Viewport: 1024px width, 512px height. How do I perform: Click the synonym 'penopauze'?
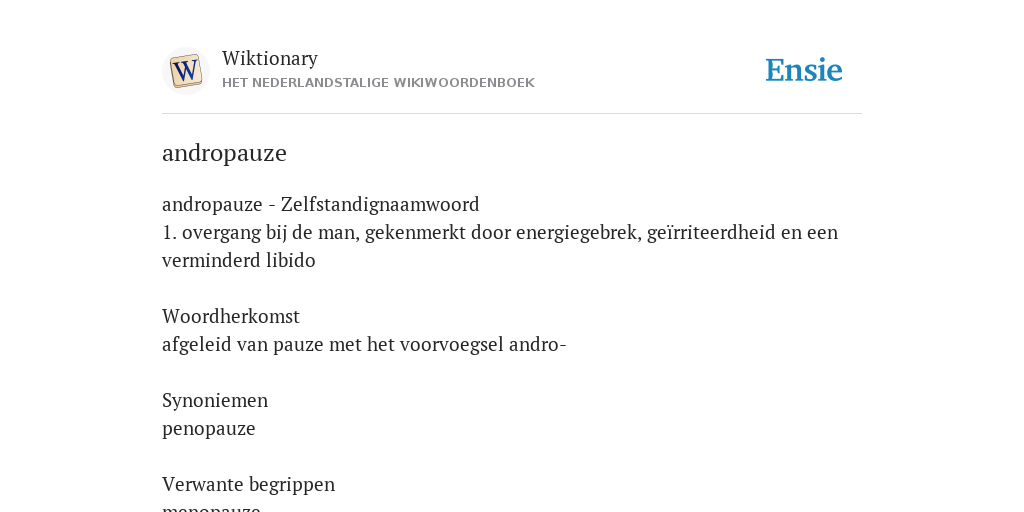tap(208, 430)
